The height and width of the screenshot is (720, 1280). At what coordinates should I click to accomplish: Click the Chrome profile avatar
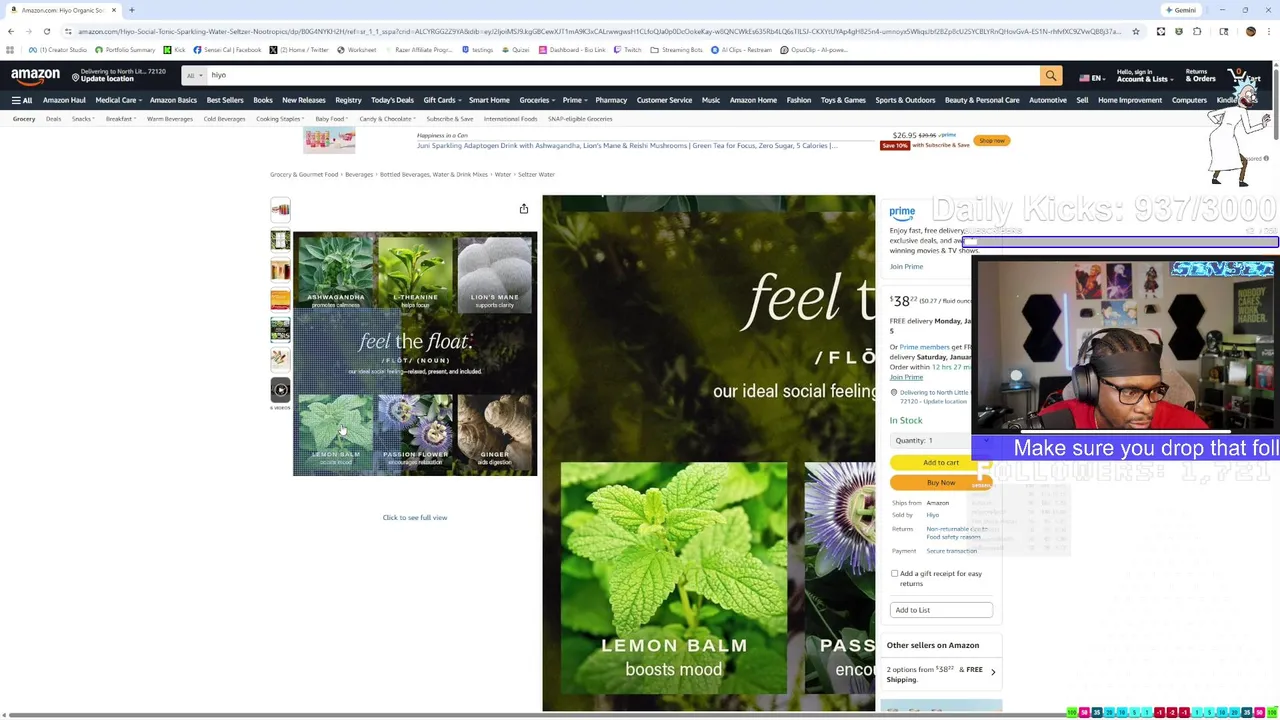click(1250, 31)
